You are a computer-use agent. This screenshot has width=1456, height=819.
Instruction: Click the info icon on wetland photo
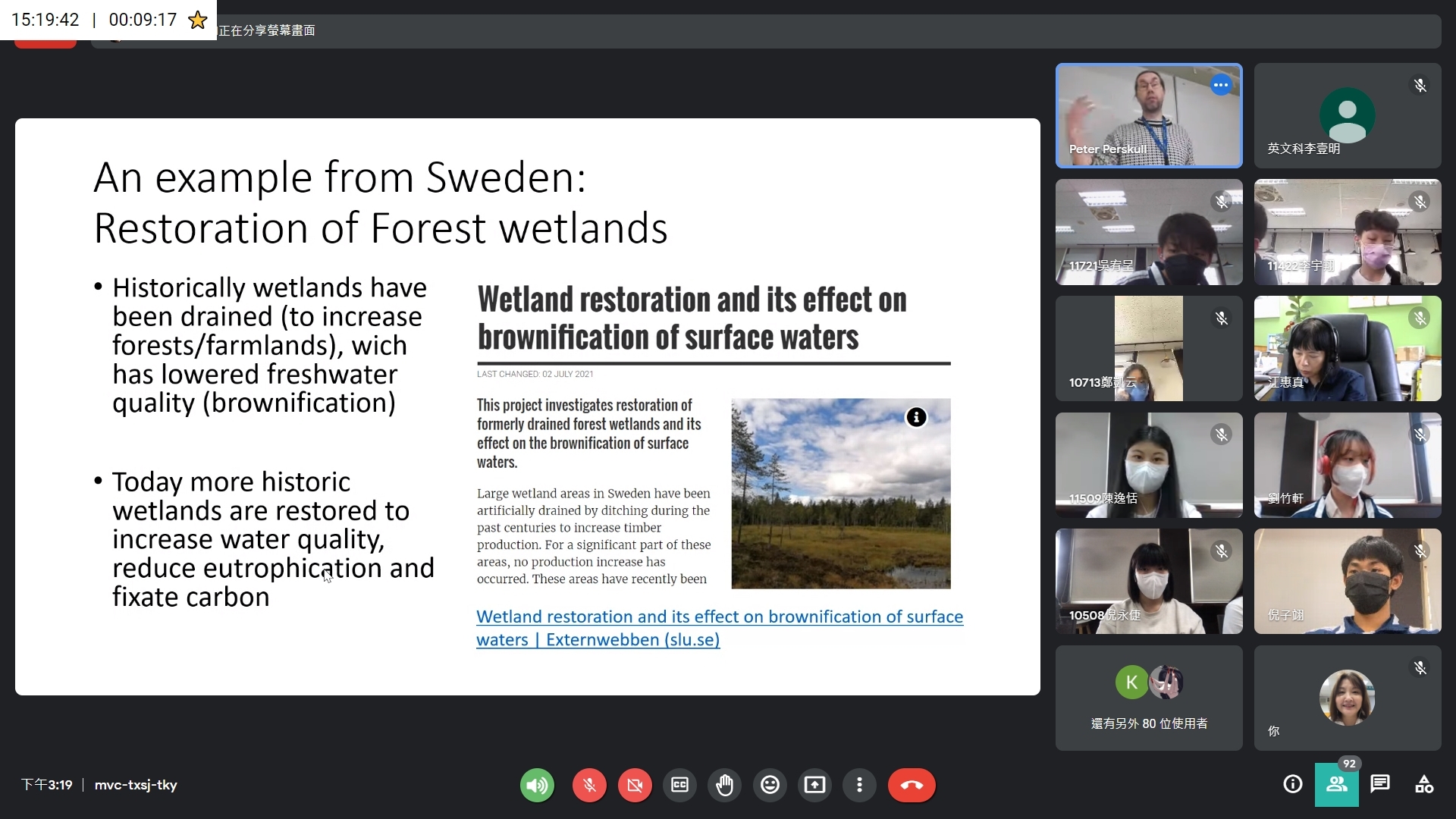(x=916, y=417)
